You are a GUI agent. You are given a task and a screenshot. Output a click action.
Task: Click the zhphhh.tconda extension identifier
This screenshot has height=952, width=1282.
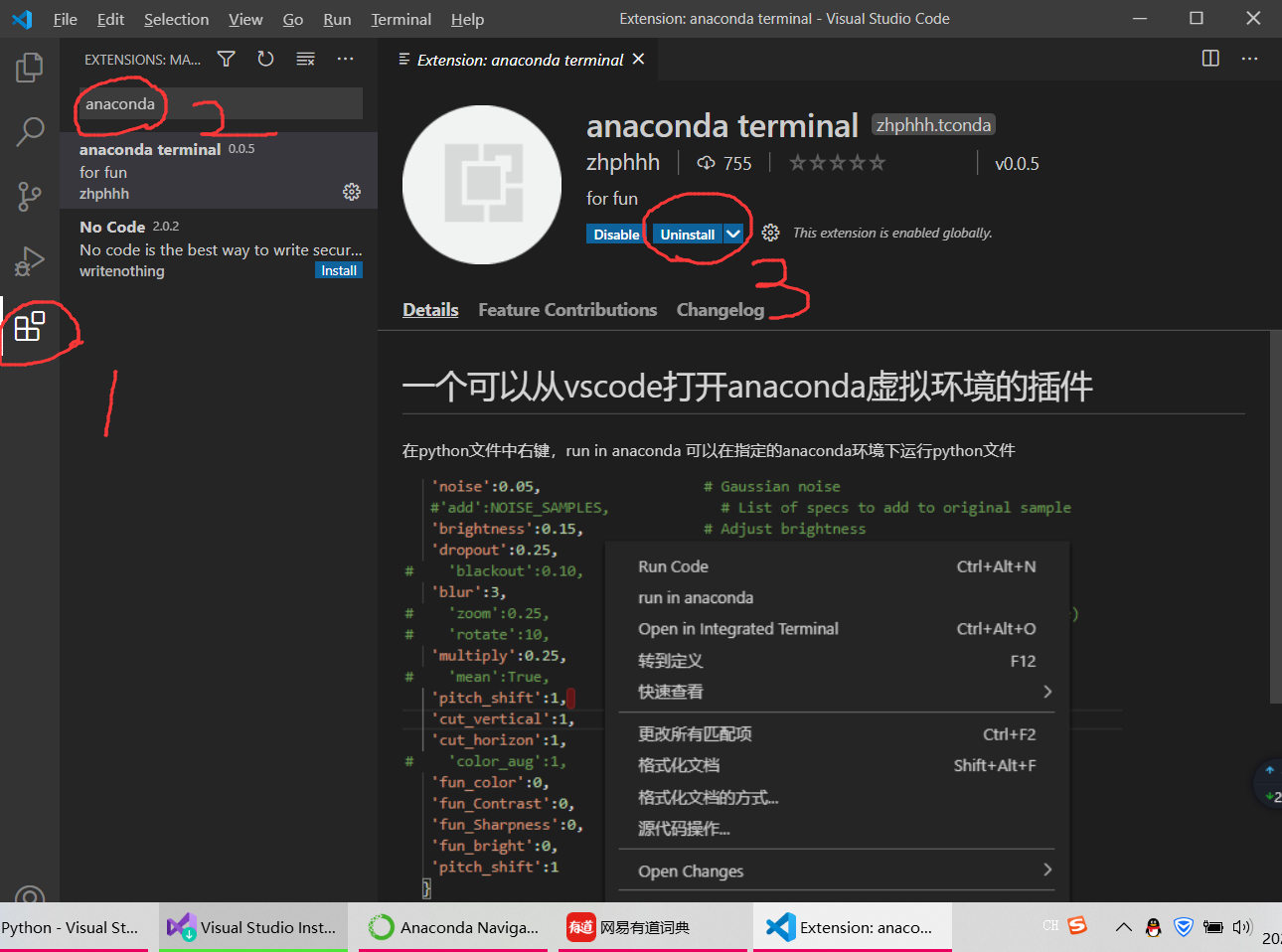(x=933, y=124)
